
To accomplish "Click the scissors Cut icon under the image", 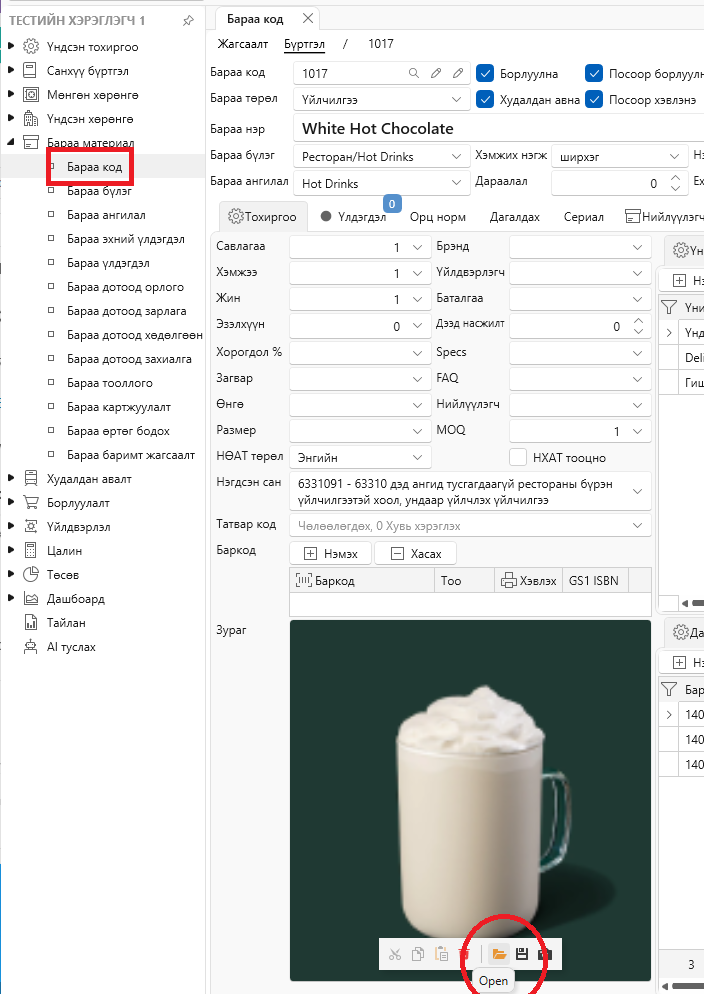I will 395,954.
